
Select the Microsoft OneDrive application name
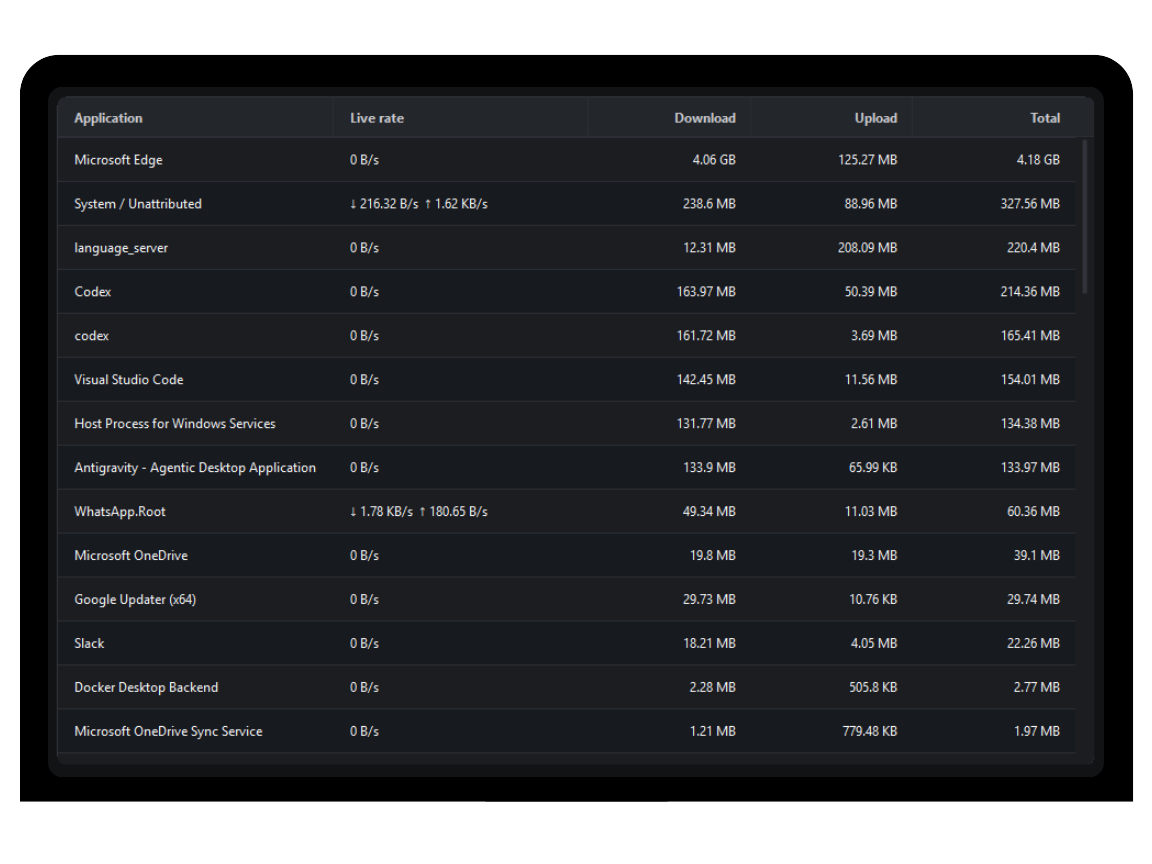tap(131, 556)
